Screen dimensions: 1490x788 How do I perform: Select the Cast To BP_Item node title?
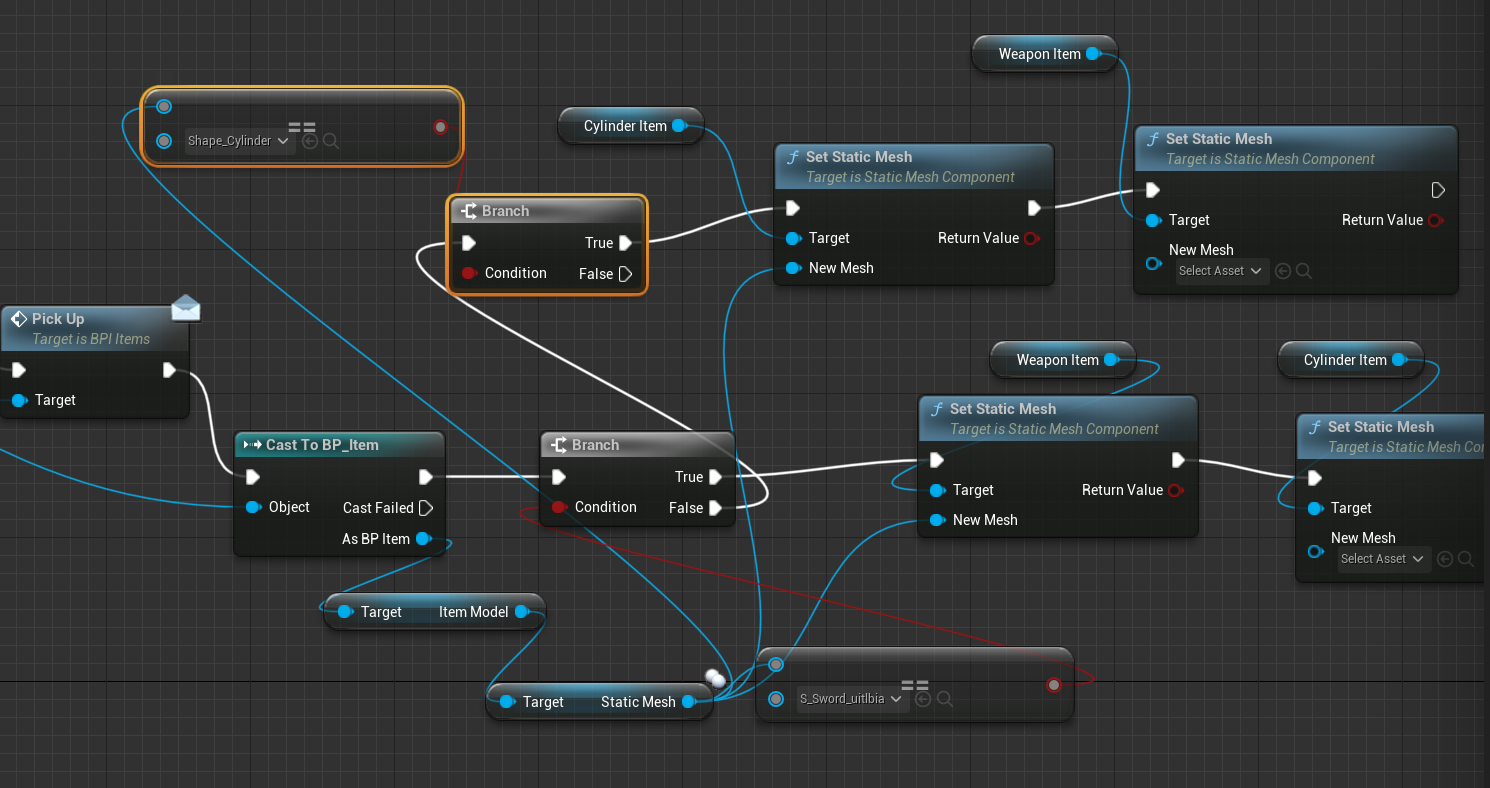coord(322,445)
